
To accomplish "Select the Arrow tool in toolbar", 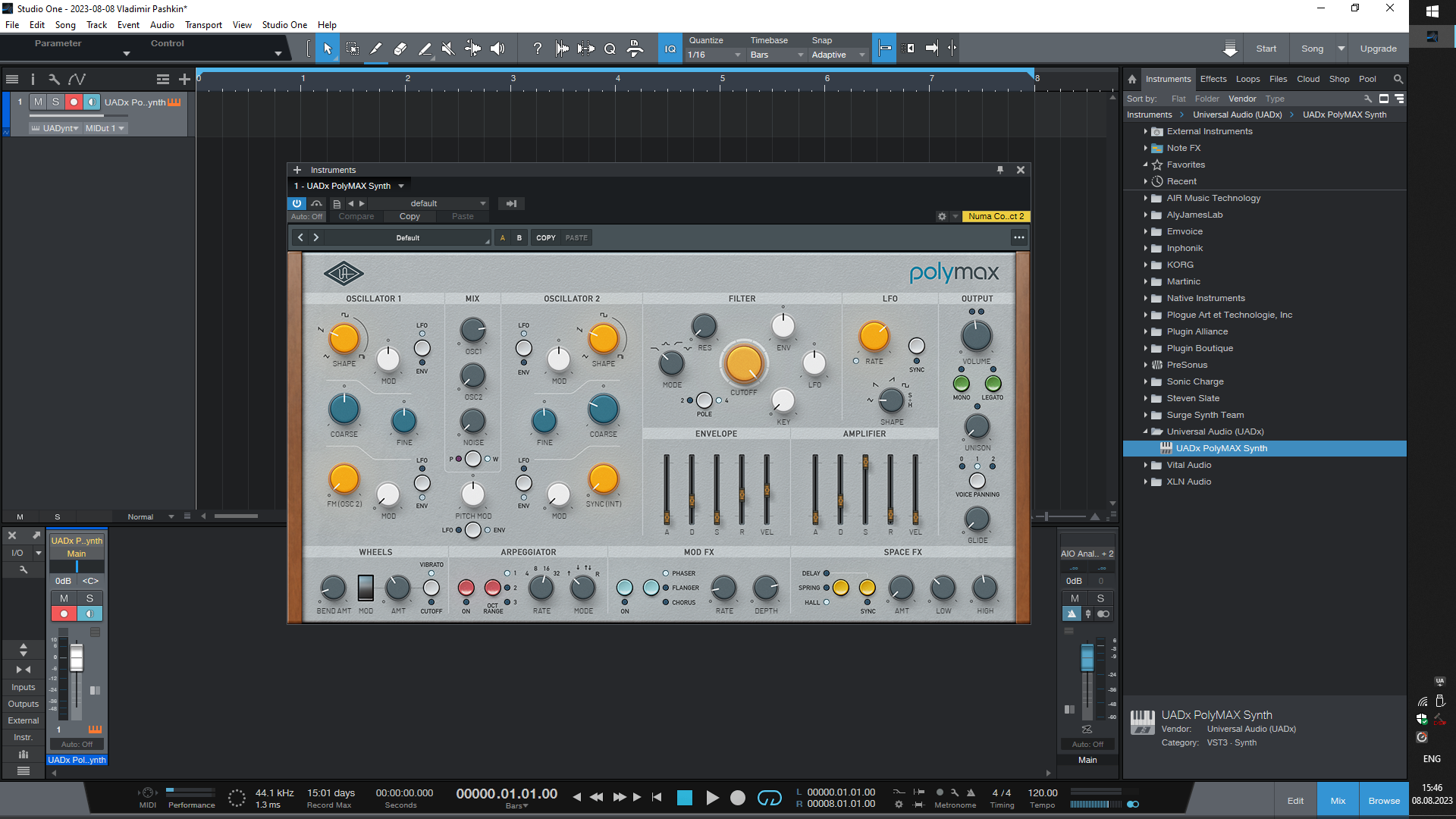I will 328,49.
